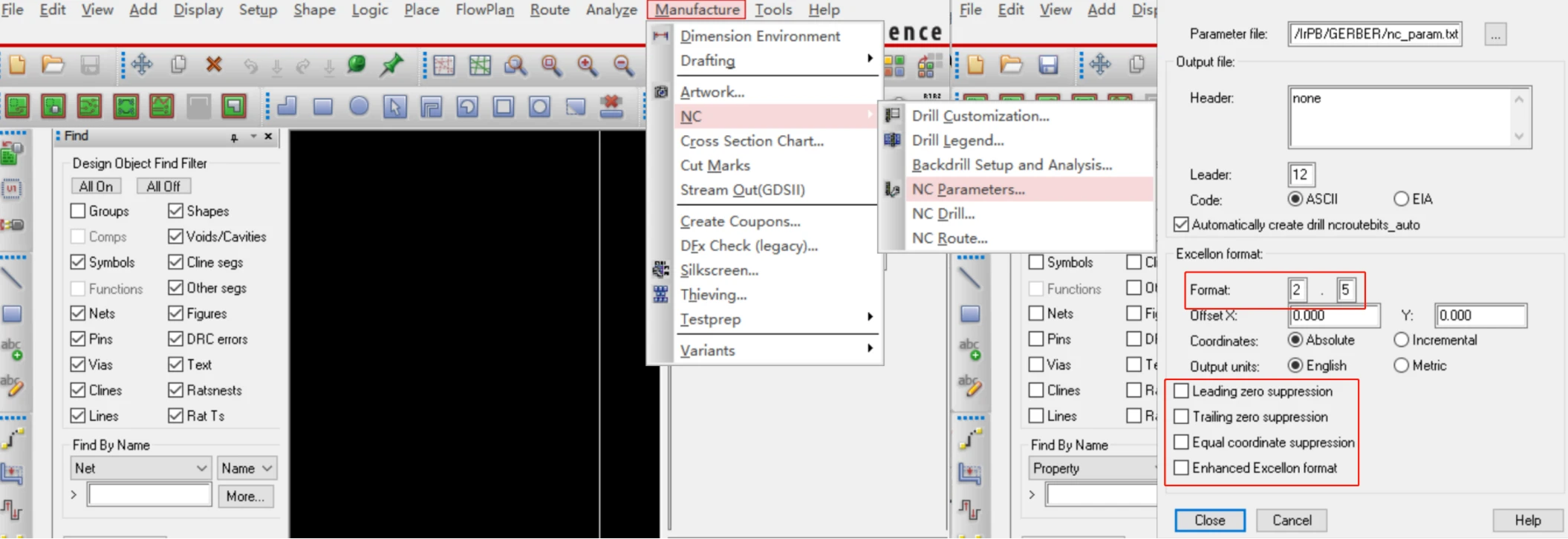This screenshot has height=539, width=1568.
Task: Click the Close button in NC Parameters
Action: tap(1209, 520)
